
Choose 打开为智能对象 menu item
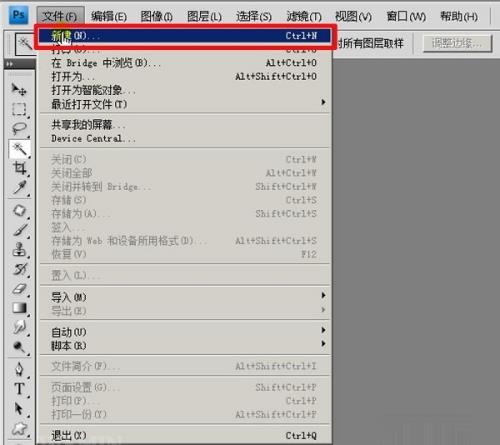coord(184,90)
